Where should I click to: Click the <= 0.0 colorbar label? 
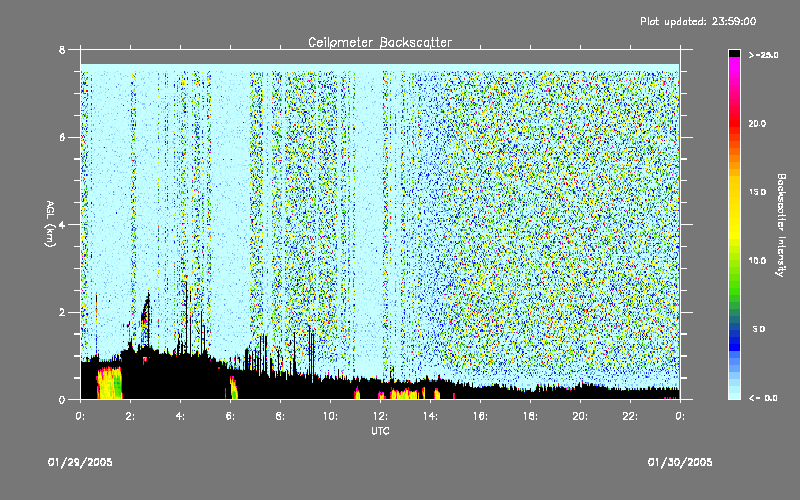[x=763, y=397]
